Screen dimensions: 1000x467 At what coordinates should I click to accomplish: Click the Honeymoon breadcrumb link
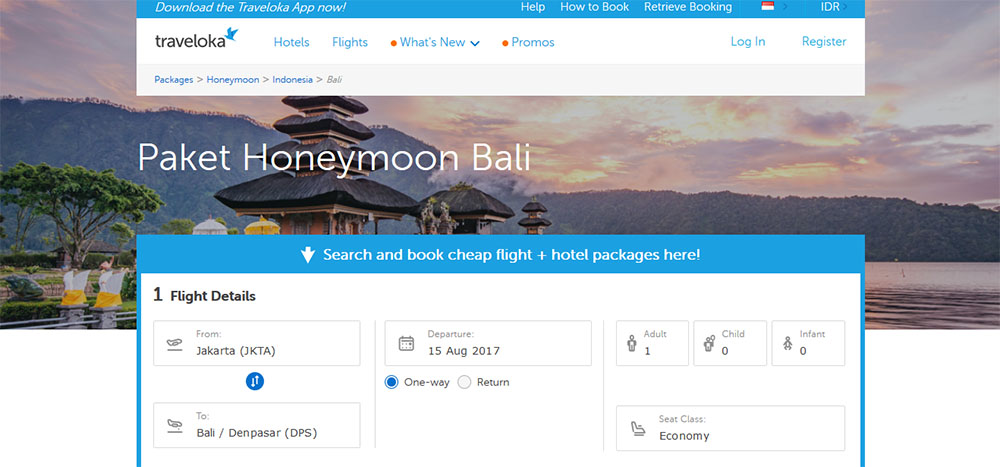click(233, 80)
